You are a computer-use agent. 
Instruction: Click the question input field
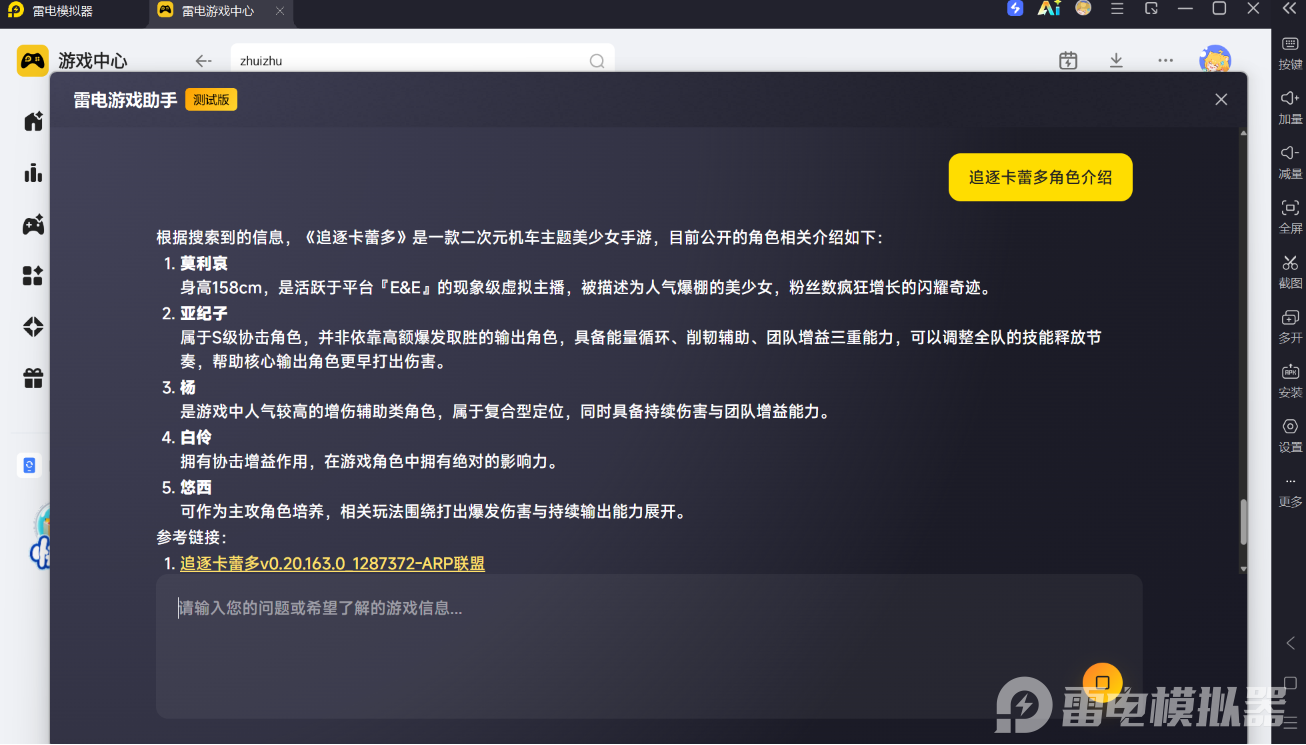649,646
